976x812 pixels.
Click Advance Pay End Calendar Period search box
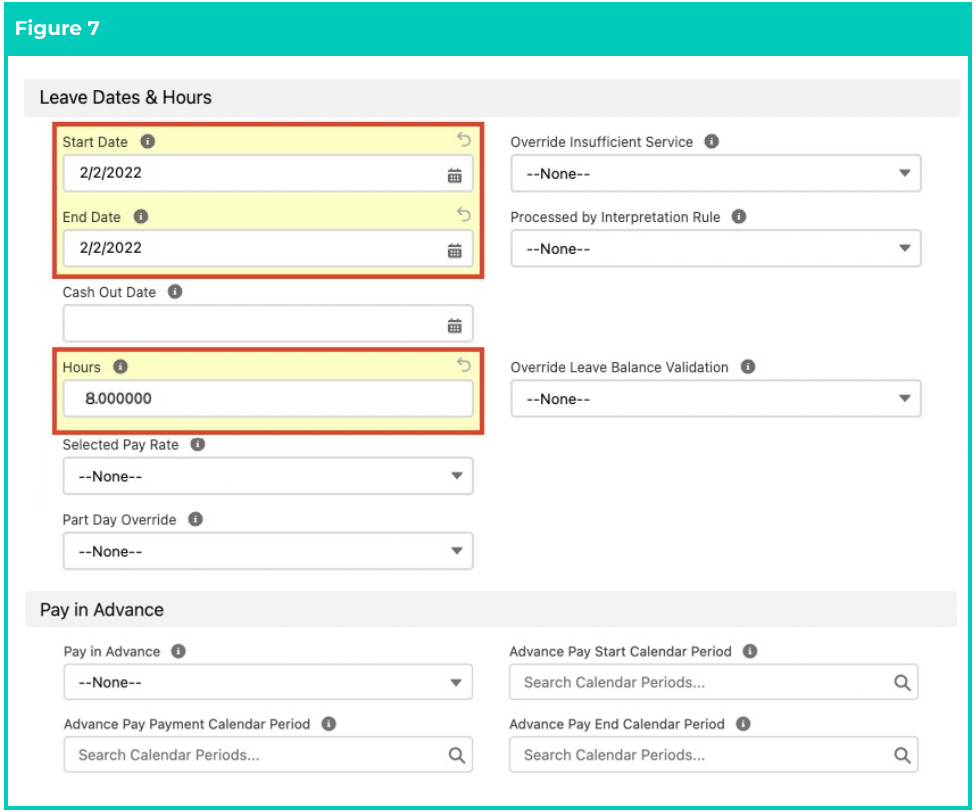point(714,755)
